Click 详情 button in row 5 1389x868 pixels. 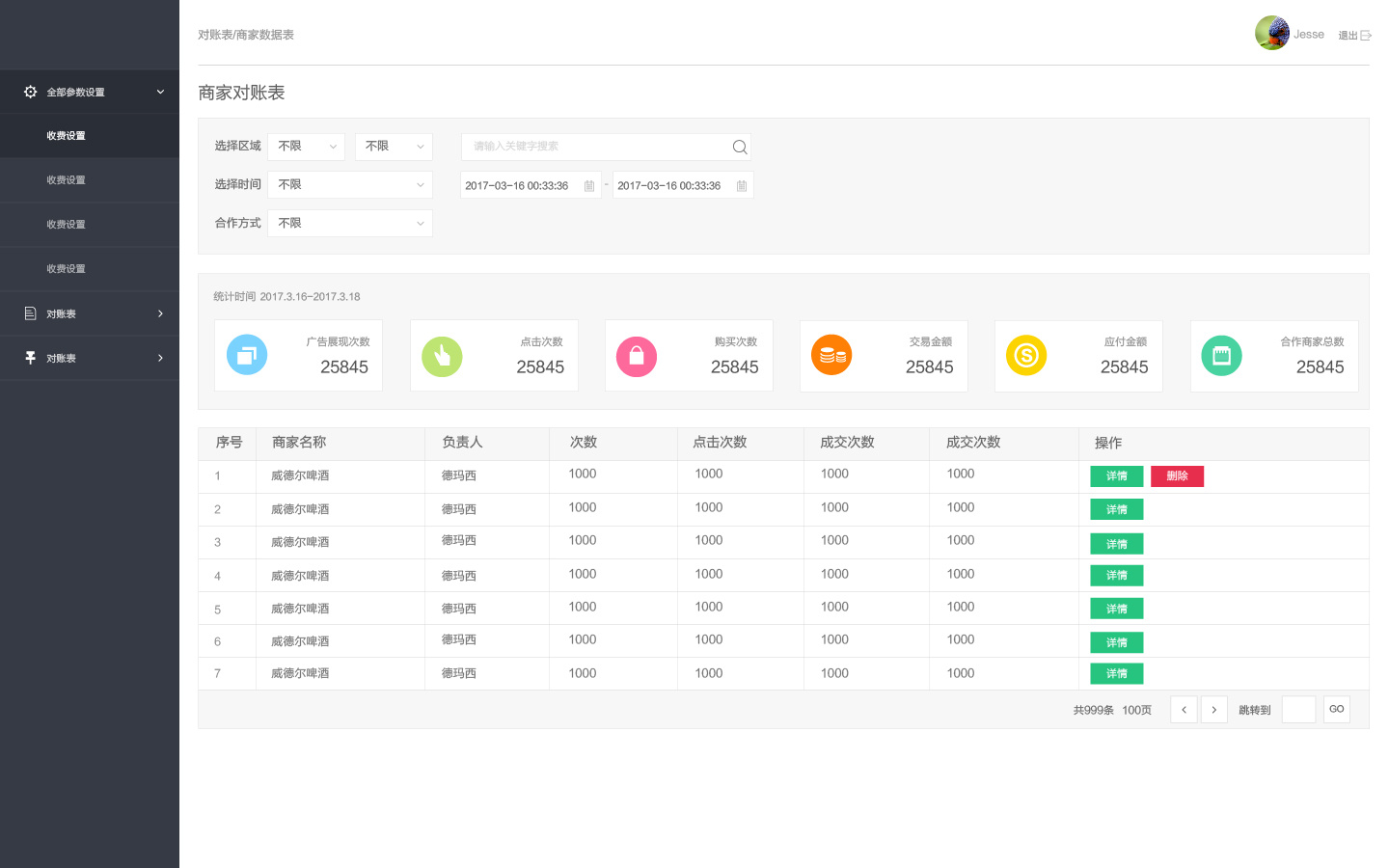tap(1117, 609)
